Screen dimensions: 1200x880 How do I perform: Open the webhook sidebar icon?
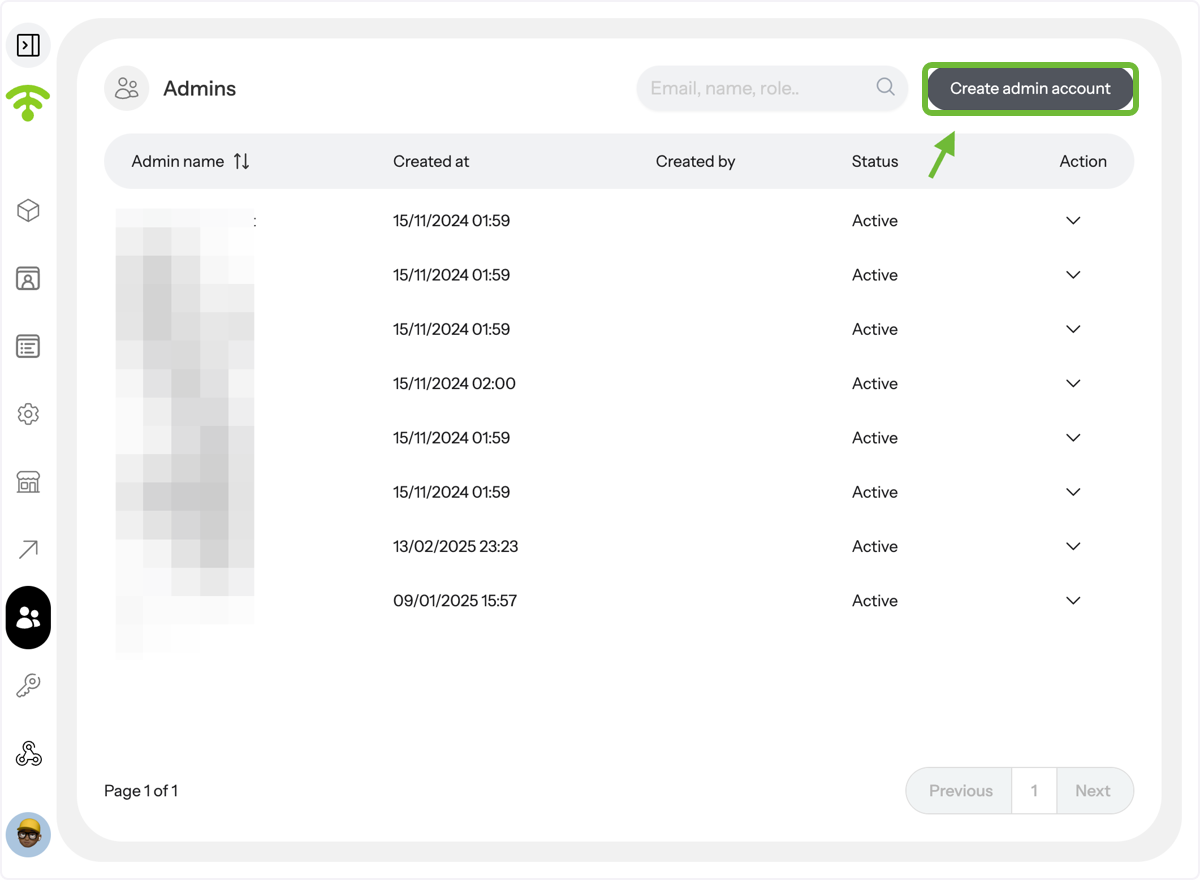tap(28, 754)
